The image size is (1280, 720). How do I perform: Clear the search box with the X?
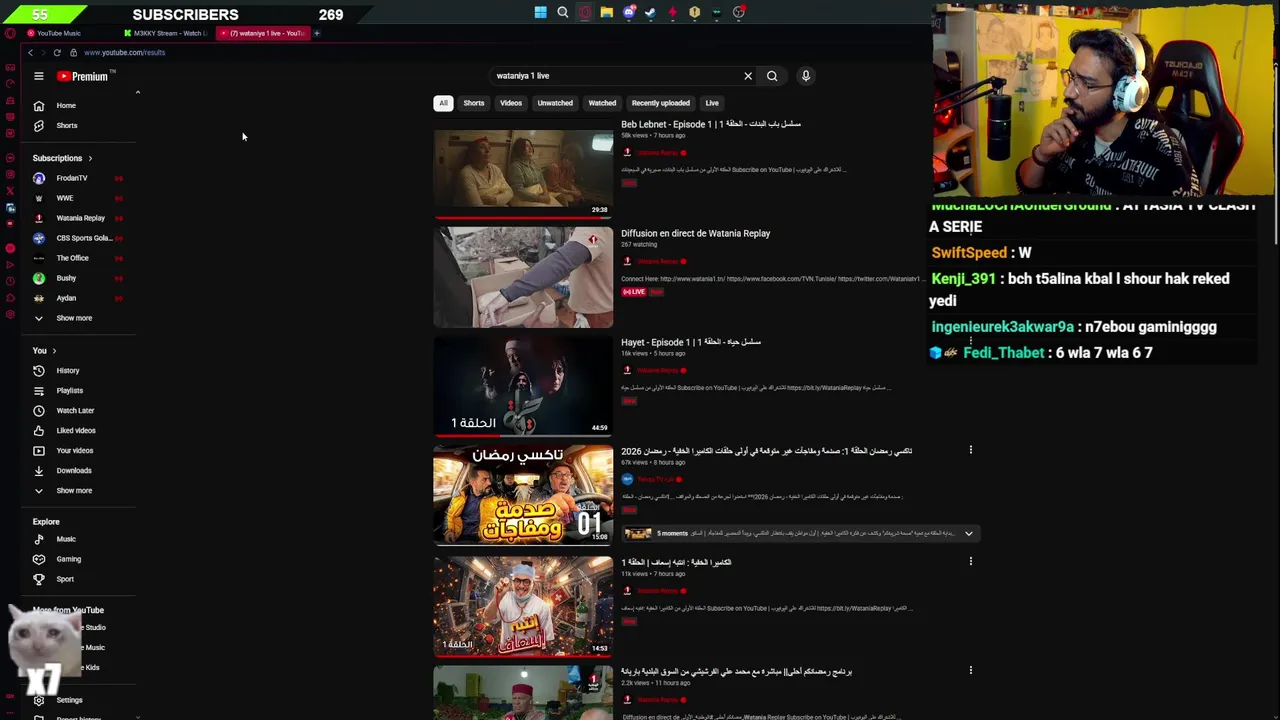[x=748, y=76]
